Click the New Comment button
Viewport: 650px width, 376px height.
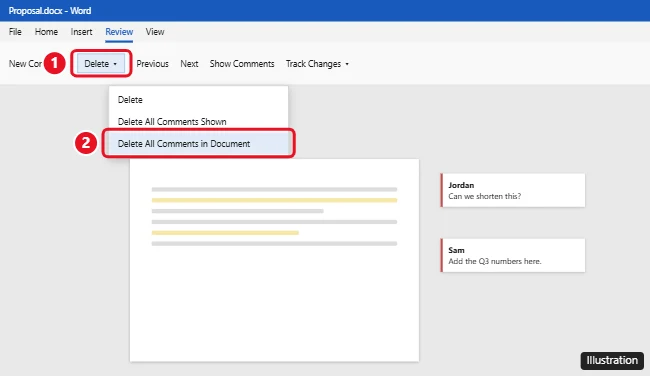25,64
